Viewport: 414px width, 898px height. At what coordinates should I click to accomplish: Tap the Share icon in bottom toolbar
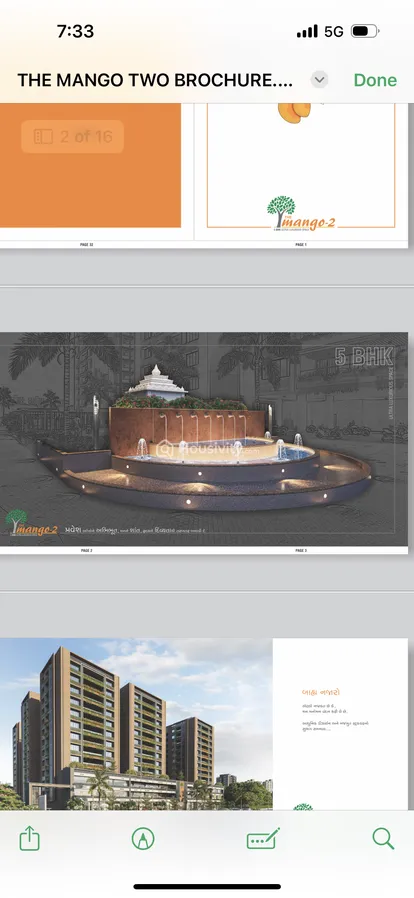point(30,840)
